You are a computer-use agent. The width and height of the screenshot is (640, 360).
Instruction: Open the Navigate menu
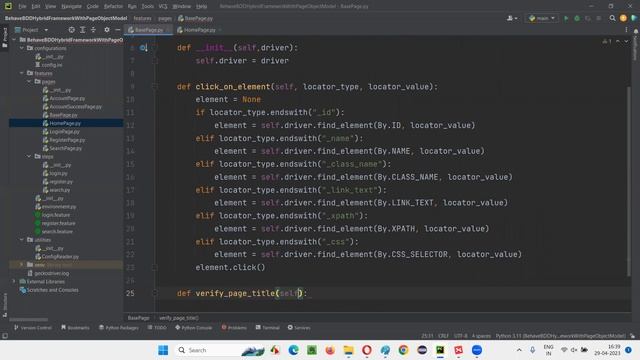tap(71, 7)
